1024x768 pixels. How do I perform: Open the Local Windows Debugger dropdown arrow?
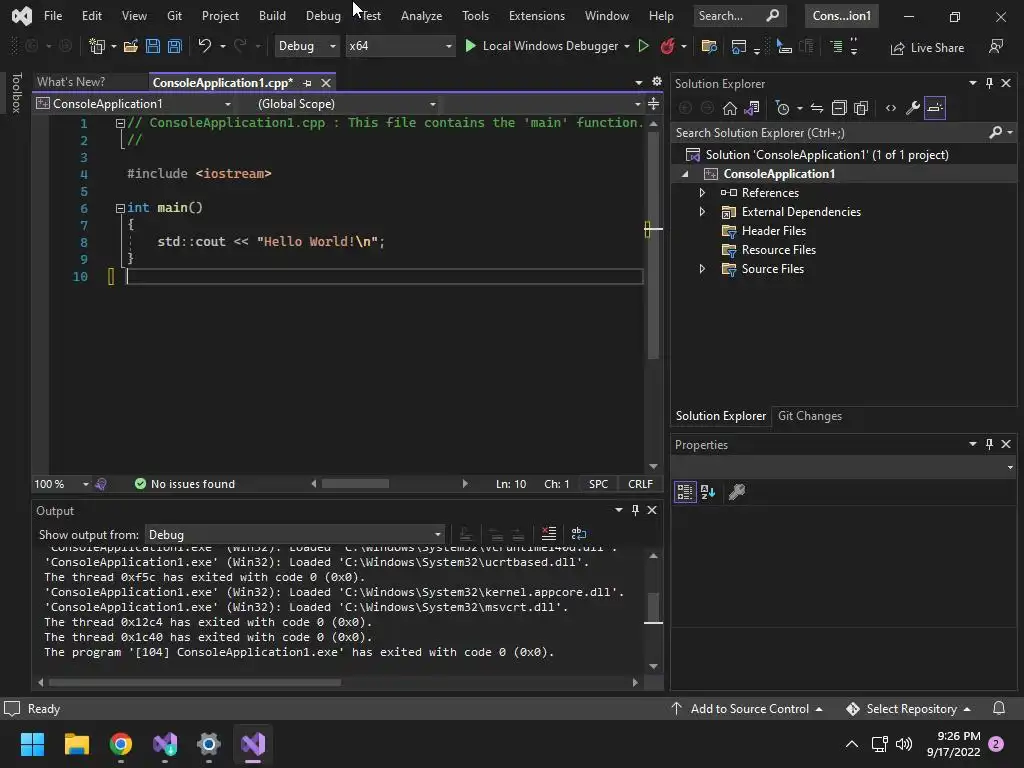pyautogui.click(x=626, y=46)
